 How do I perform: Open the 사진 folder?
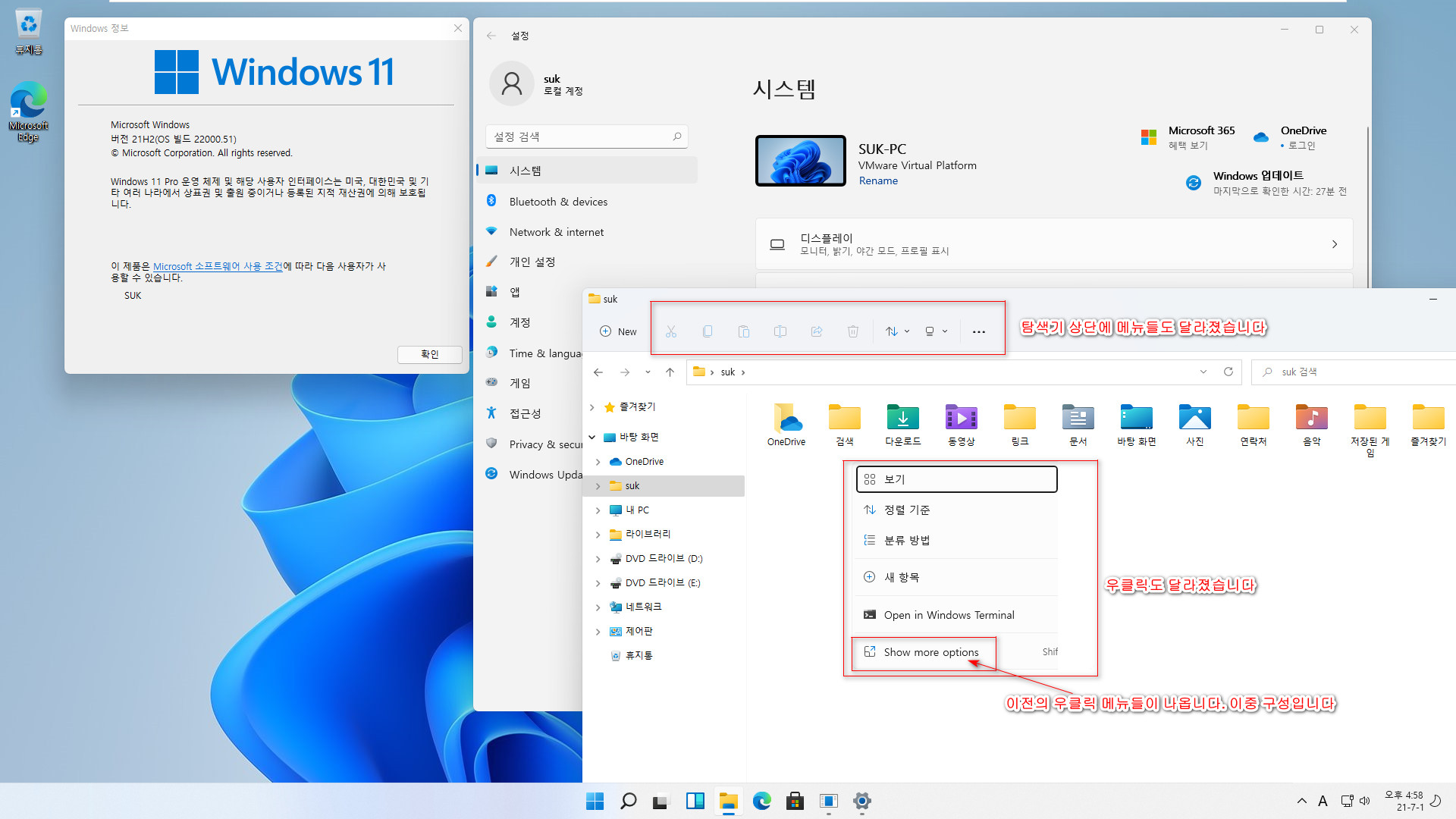[1195, 425]
